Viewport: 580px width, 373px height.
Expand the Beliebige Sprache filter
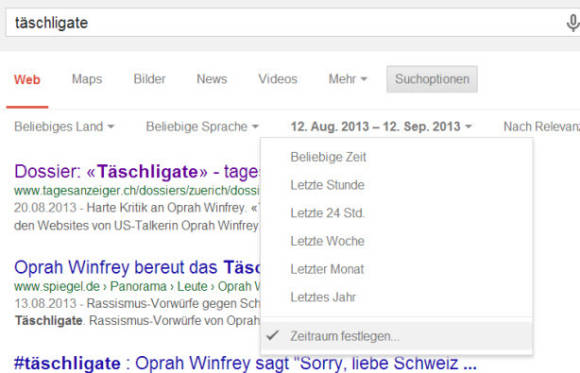click(x=202, y=127)
